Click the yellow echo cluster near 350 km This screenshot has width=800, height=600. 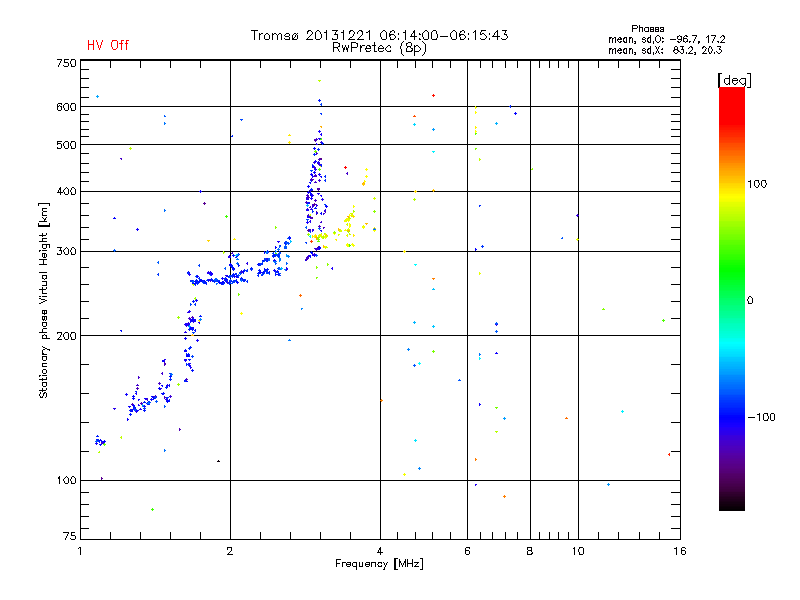coord(349,220)
